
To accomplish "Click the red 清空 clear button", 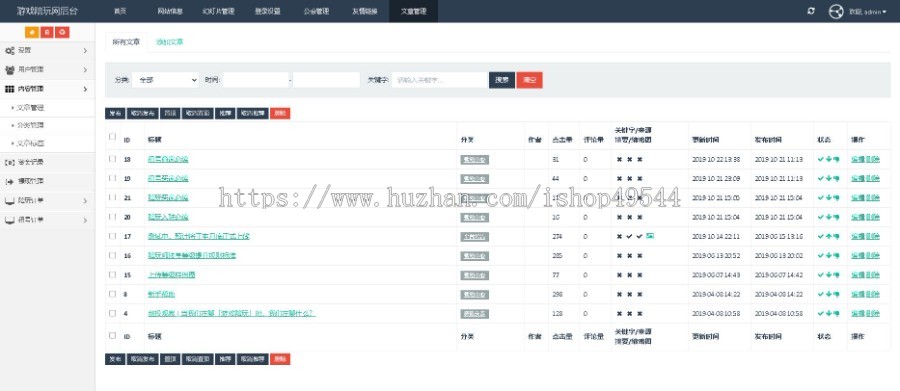I will (529, 80).
